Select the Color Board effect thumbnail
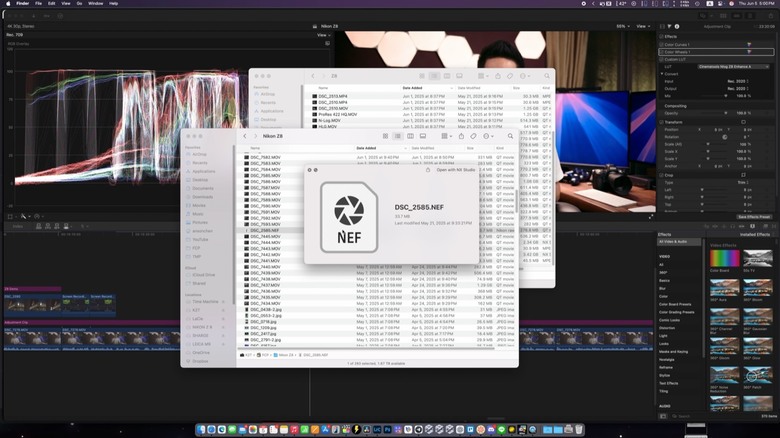Image resolution: width=780 pixels, height=438 pixels. (x=724, y=258)
